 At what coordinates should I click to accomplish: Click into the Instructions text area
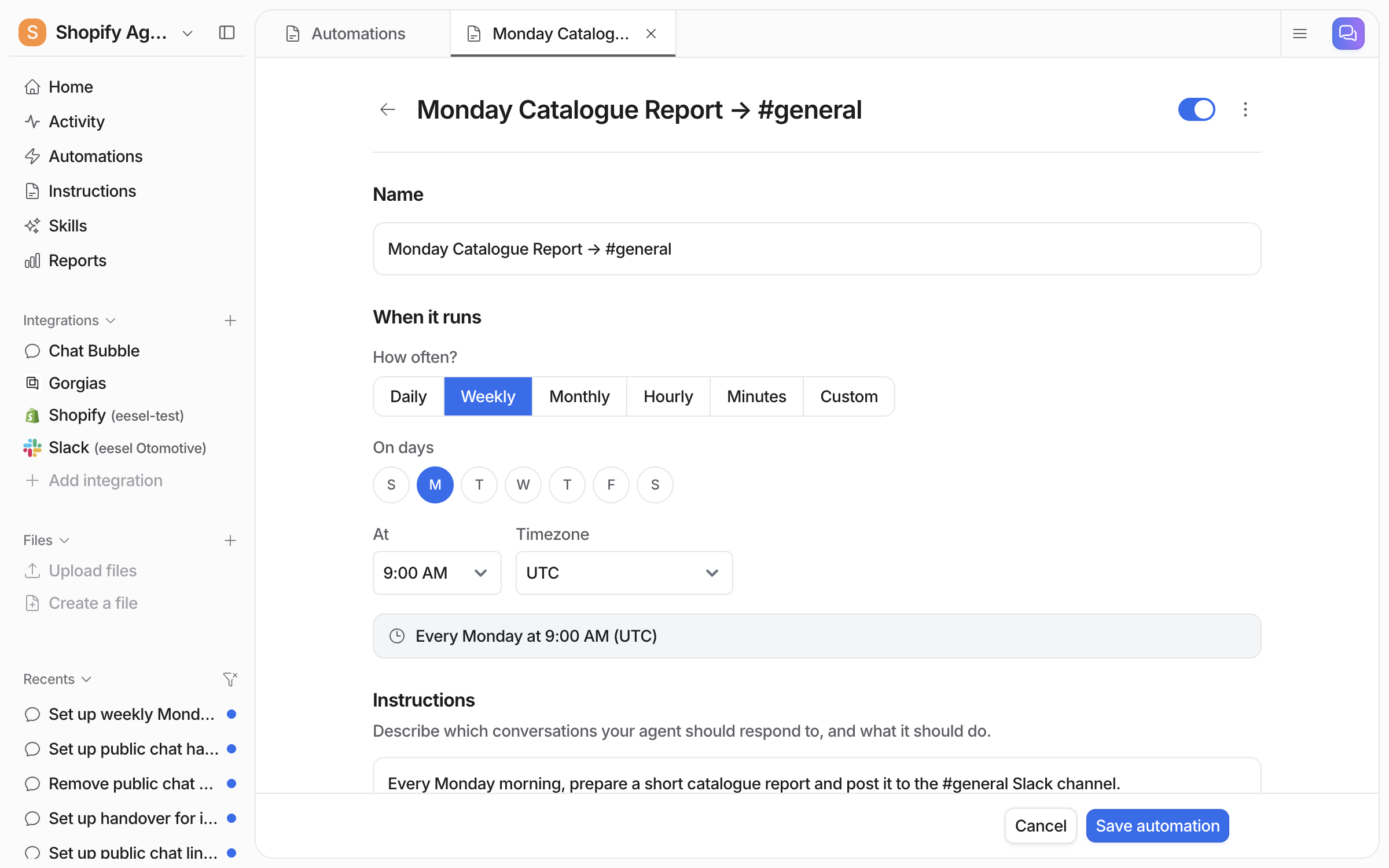click(x=817, y=777)
